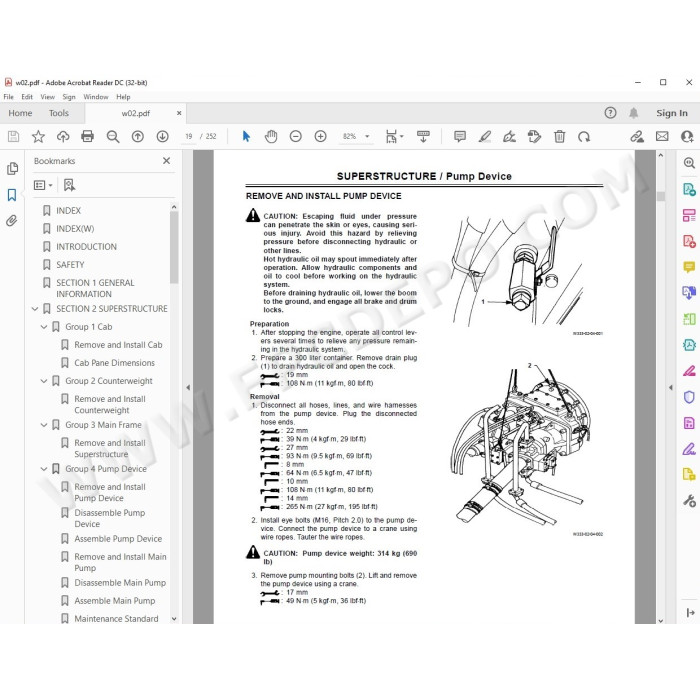Go to the previous page arrow
Image resolution: width=700 pixels, height=700 pixels.
point(138,137)
